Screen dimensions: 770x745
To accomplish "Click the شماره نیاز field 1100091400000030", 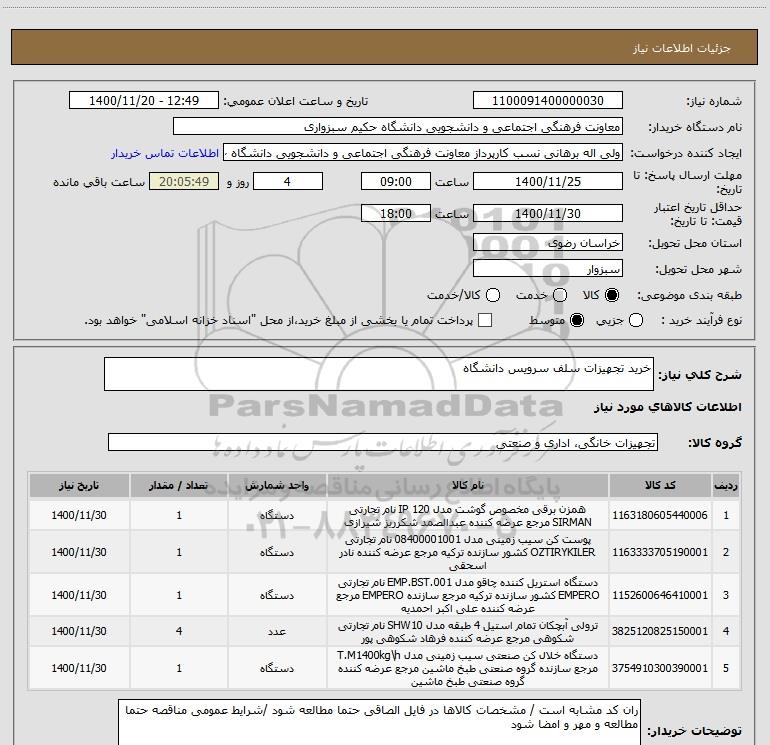I will click(x=548, y=101).
